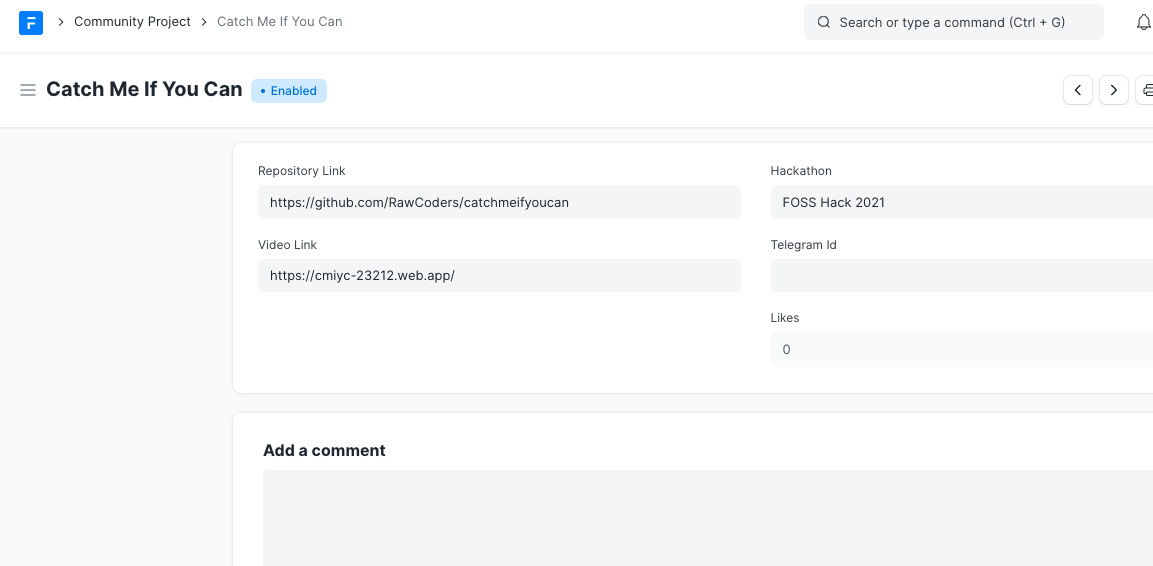
Task: Focus the empty Telegram Id field
Action: click(960, 276)
